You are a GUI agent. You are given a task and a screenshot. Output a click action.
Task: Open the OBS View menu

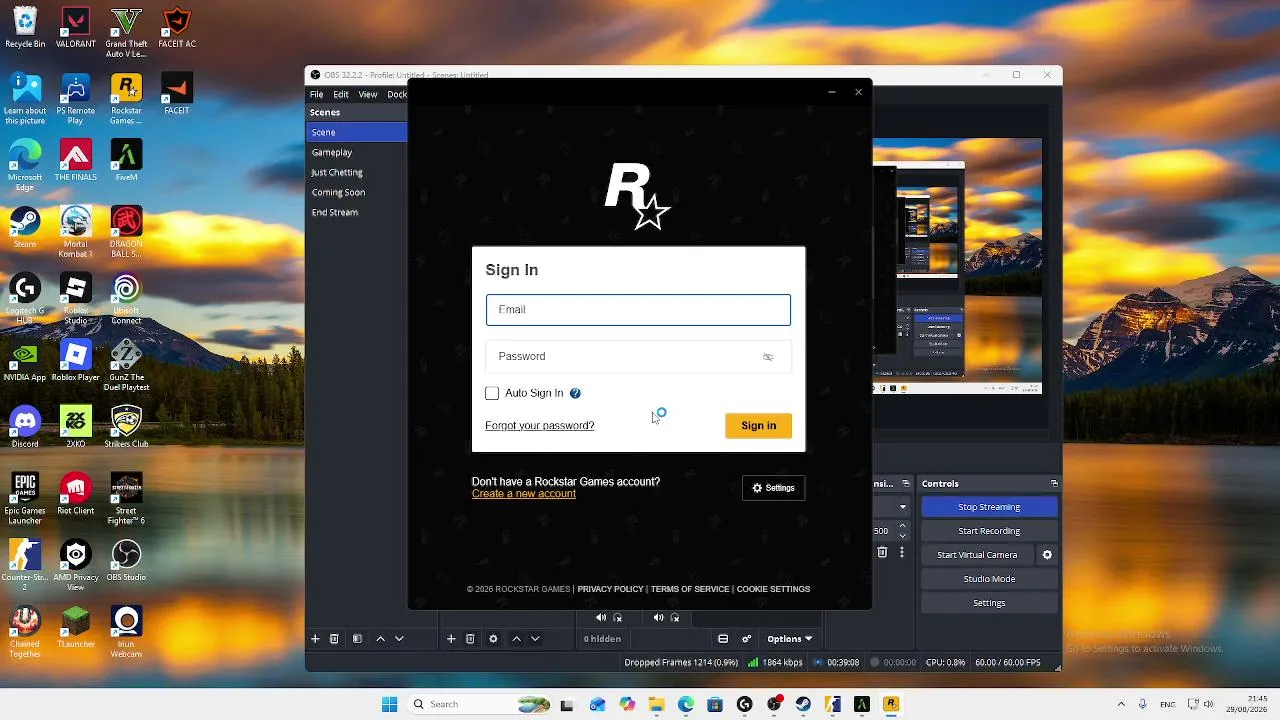(x=368, y=94)
